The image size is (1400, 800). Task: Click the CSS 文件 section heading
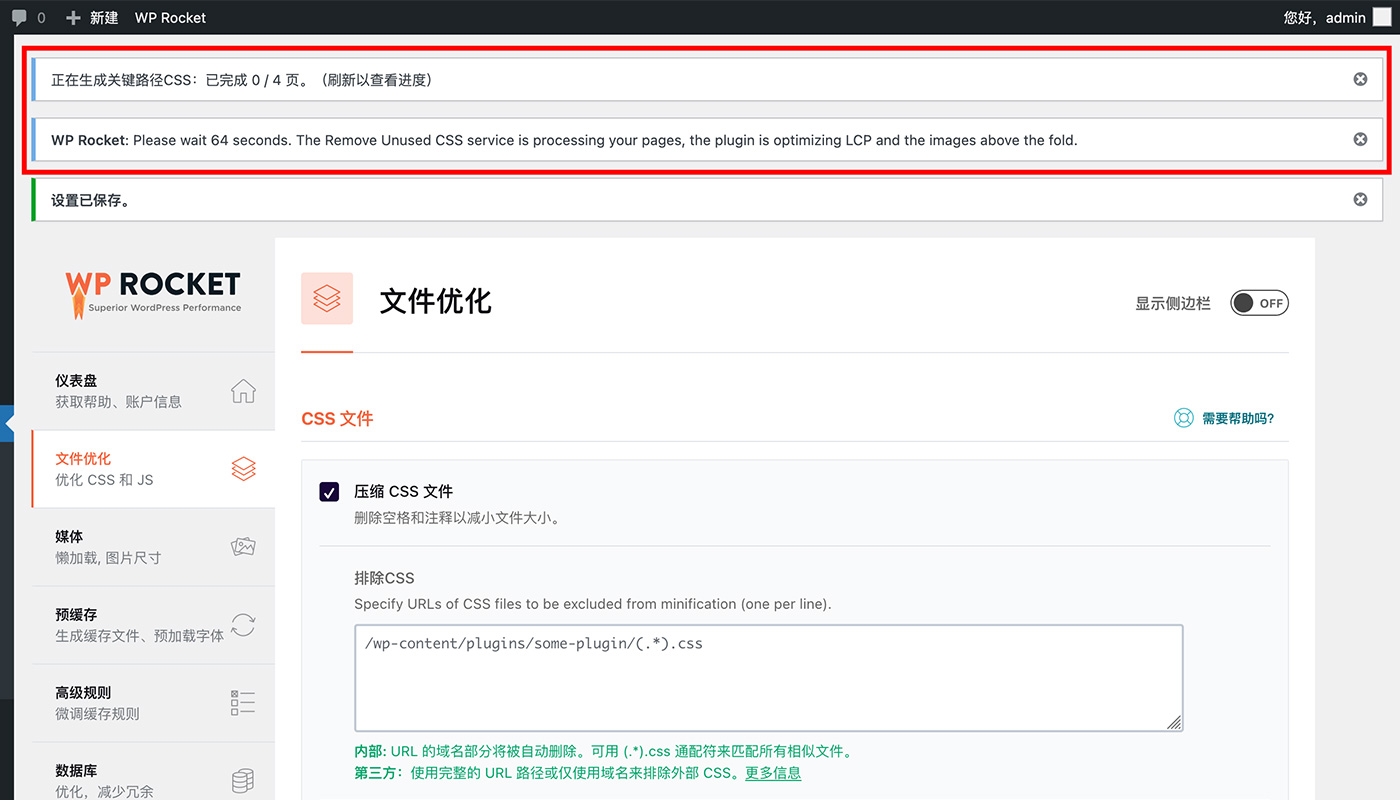(x=337, y=419)
